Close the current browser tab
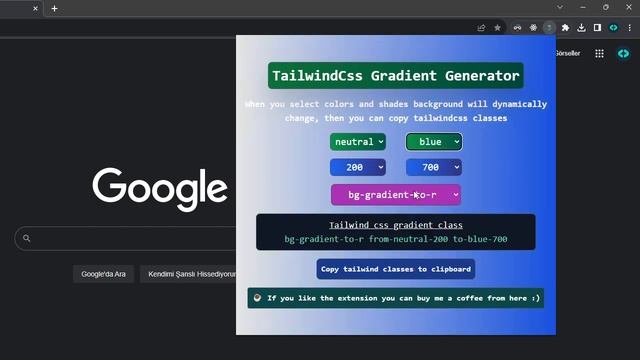 pos(36,9)
